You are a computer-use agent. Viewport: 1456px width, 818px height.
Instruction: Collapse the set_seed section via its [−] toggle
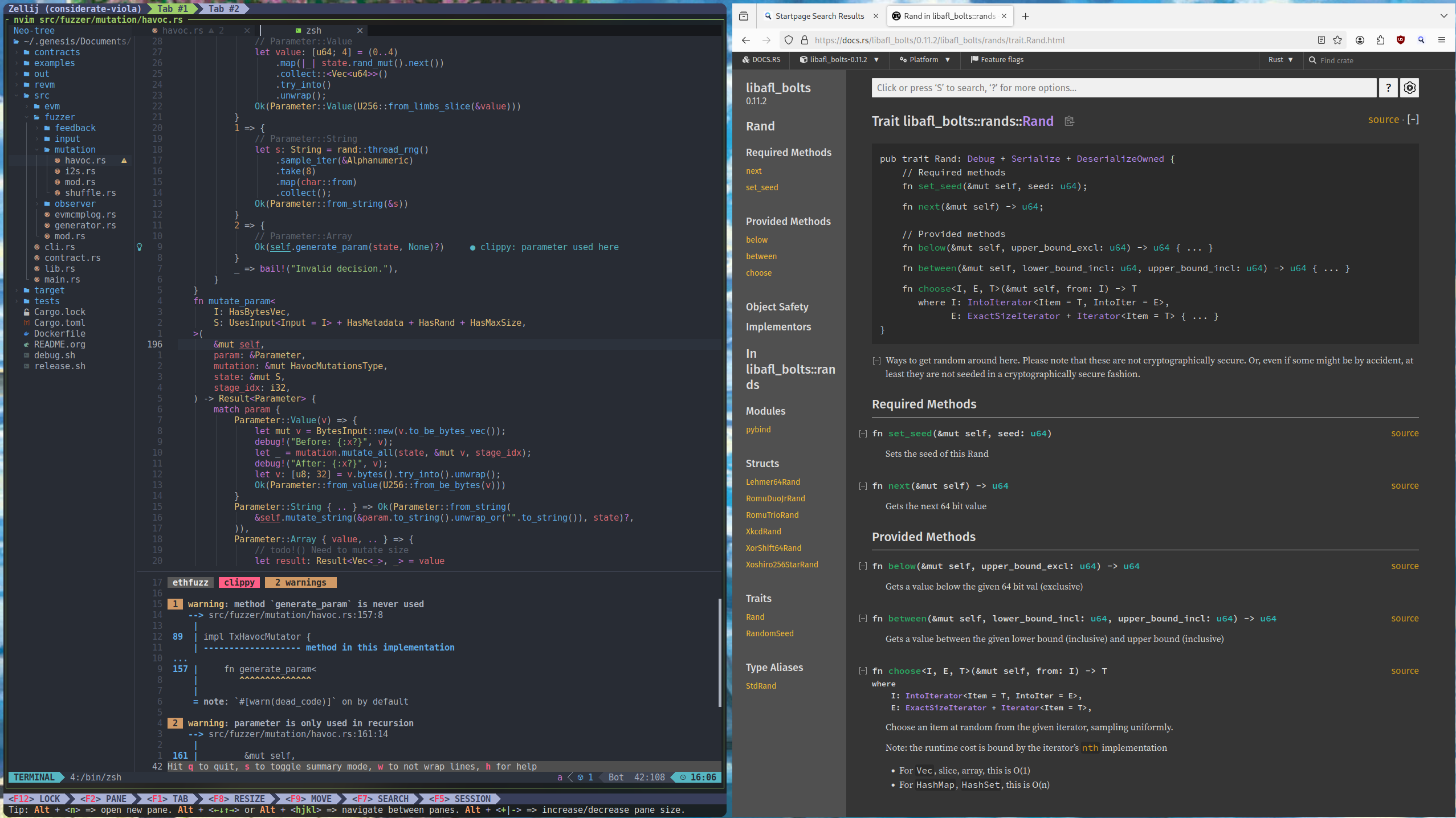click(x=862, y=433)
